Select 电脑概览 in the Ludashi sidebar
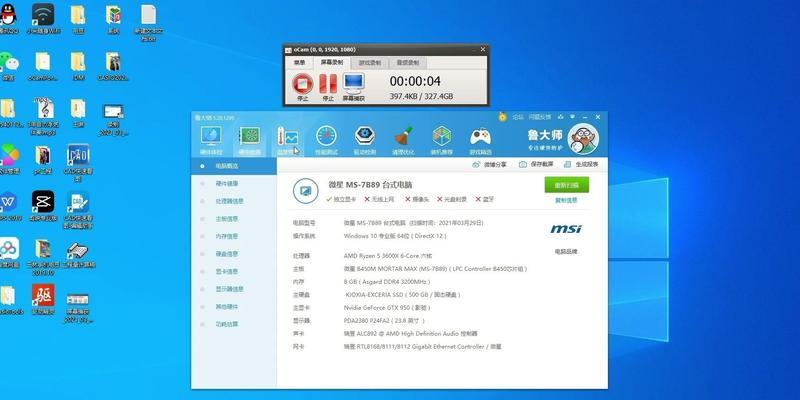The width and height of the screenshot is (800, 400). click(x=234, y=166)
